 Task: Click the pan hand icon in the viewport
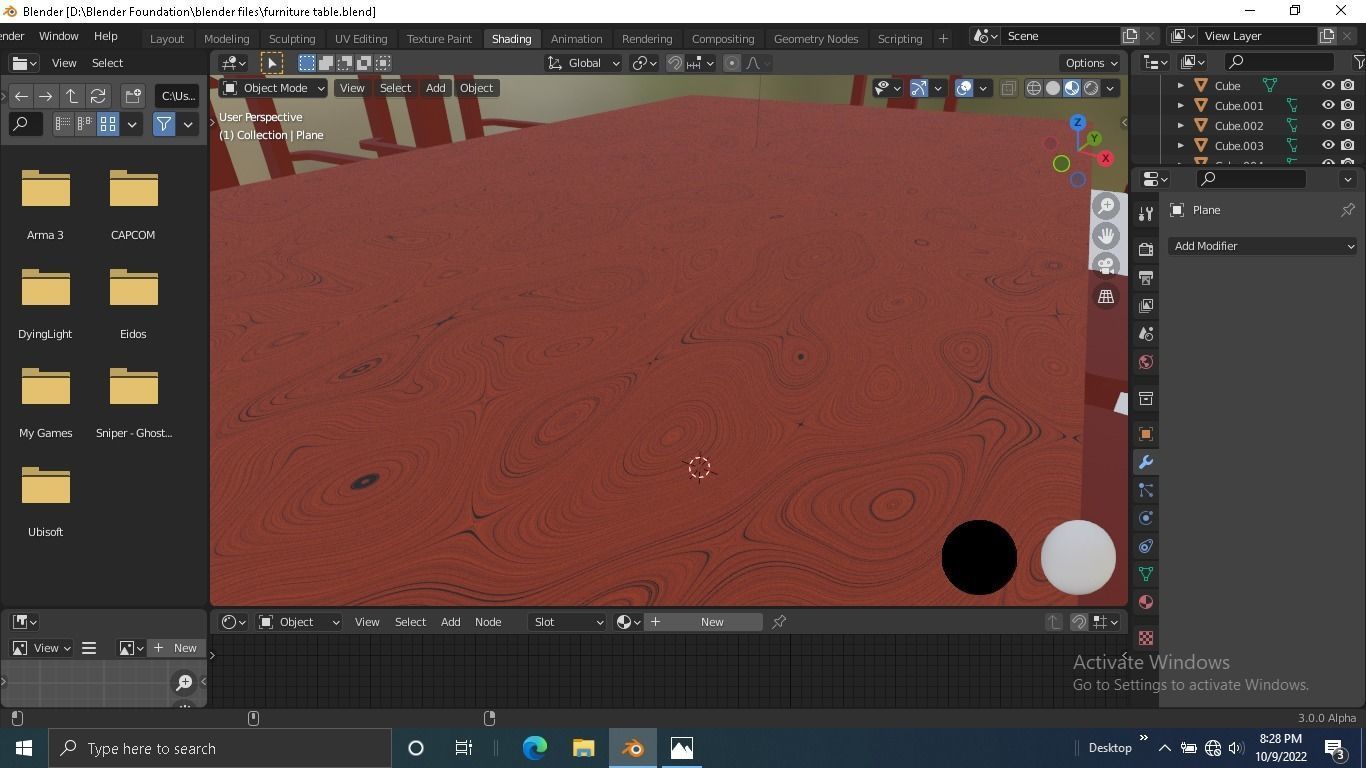1106,236
